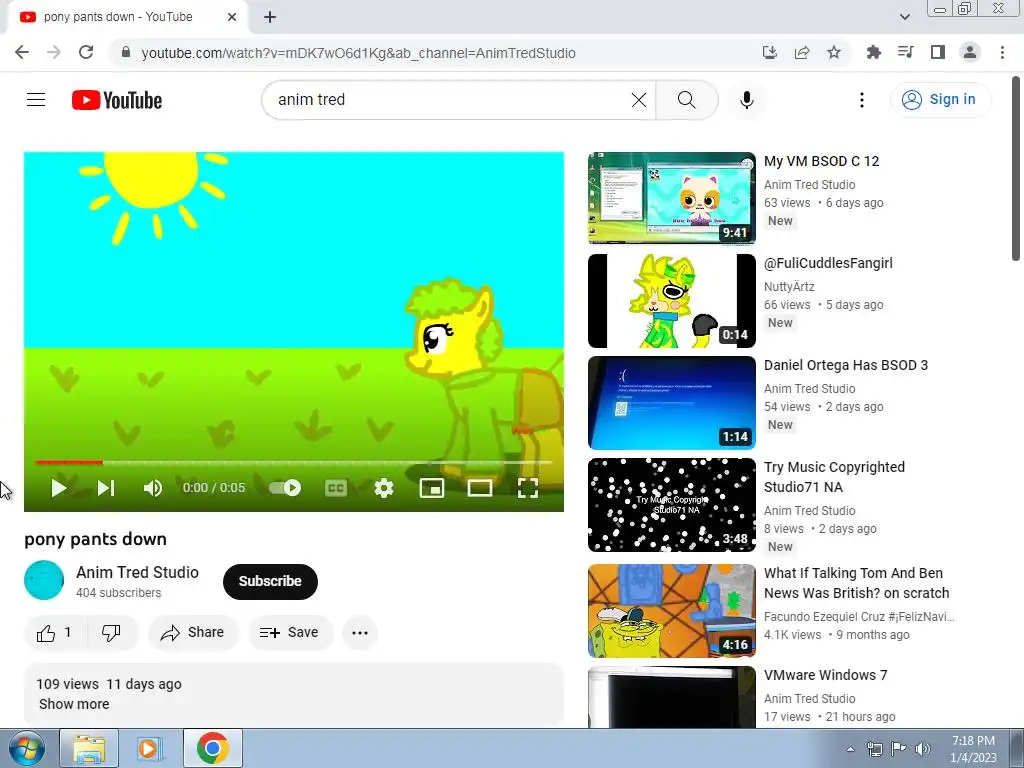Open the Anim Tred Studio channel name

(x=138, y=572)
